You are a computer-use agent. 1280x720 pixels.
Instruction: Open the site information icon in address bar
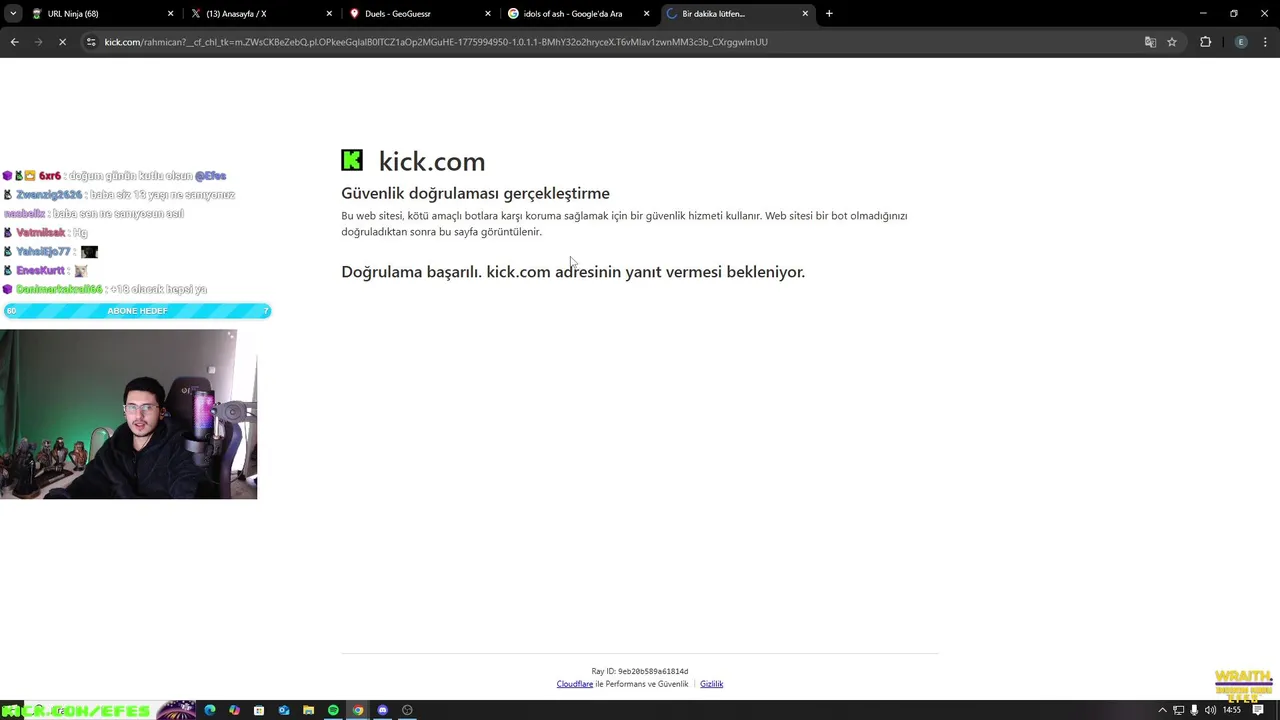pos(91,42)
